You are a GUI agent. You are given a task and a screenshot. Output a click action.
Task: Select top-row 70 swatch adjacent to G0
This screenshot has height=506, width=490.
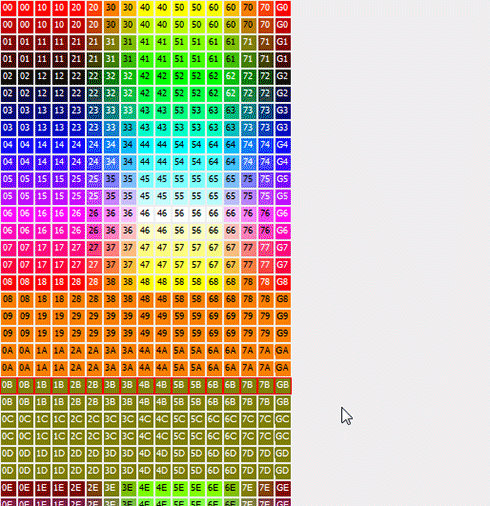265,8
